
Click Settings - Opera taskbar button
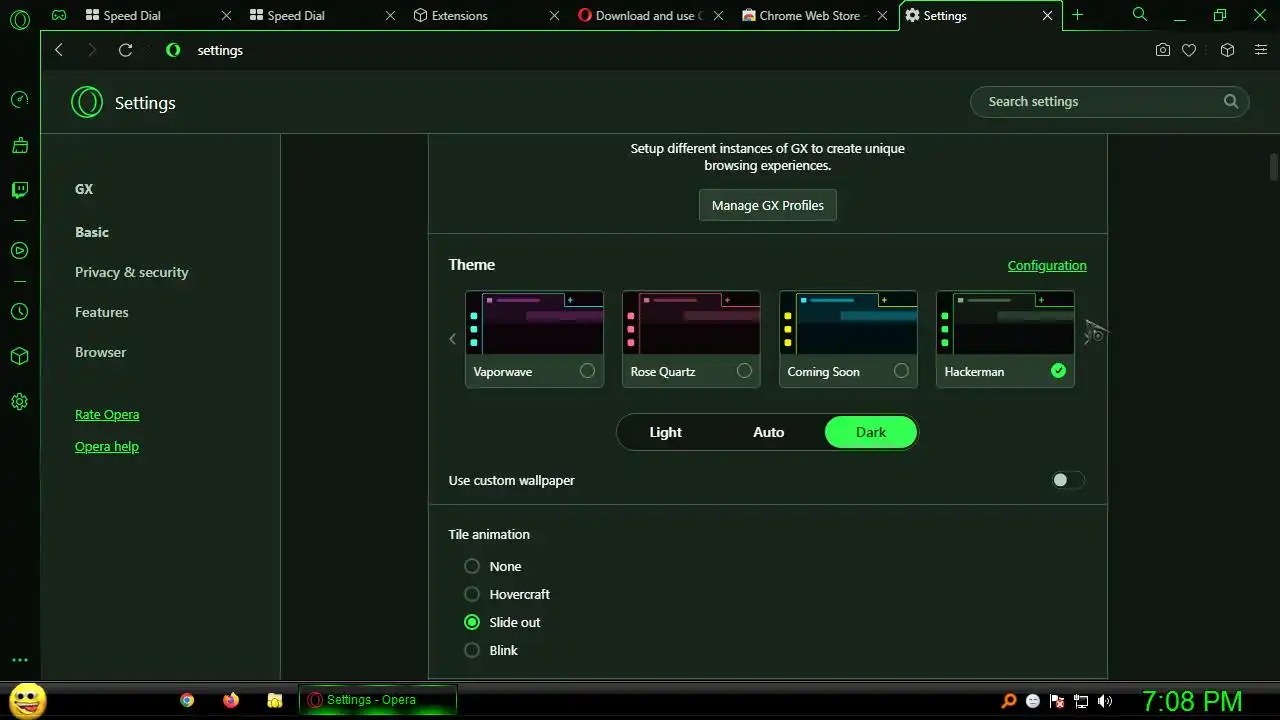pyautogui.click(x=378, y=700)
